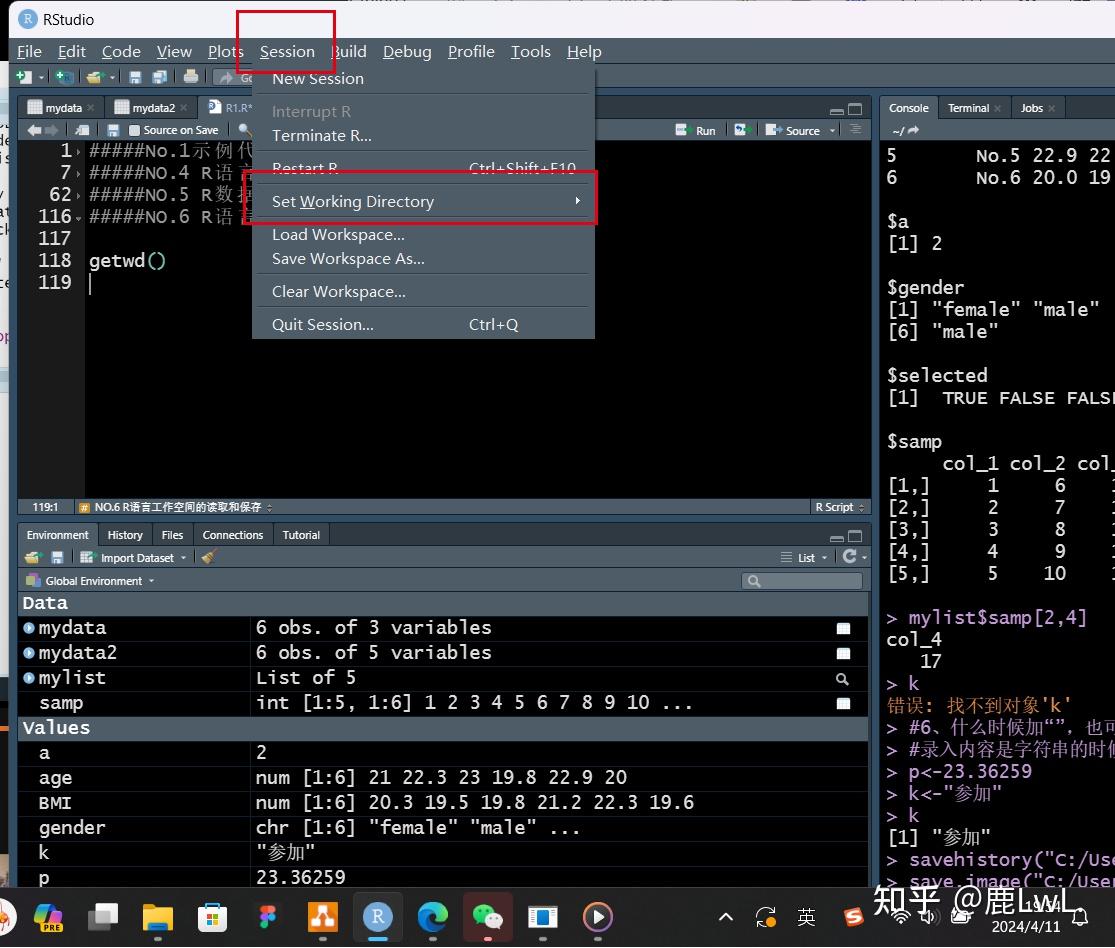Switch to the History tab

(x=125, y=535)
